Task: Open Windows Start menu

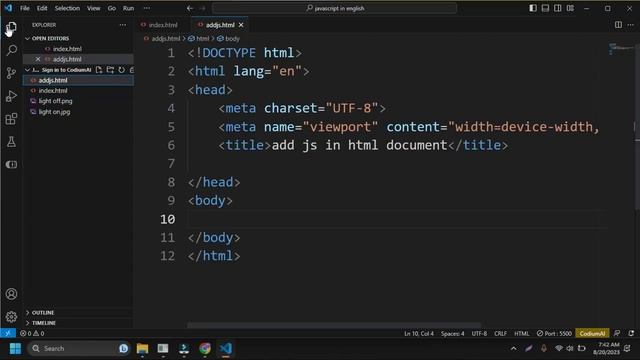Action: pyautogui.click(x=15, y=348)
